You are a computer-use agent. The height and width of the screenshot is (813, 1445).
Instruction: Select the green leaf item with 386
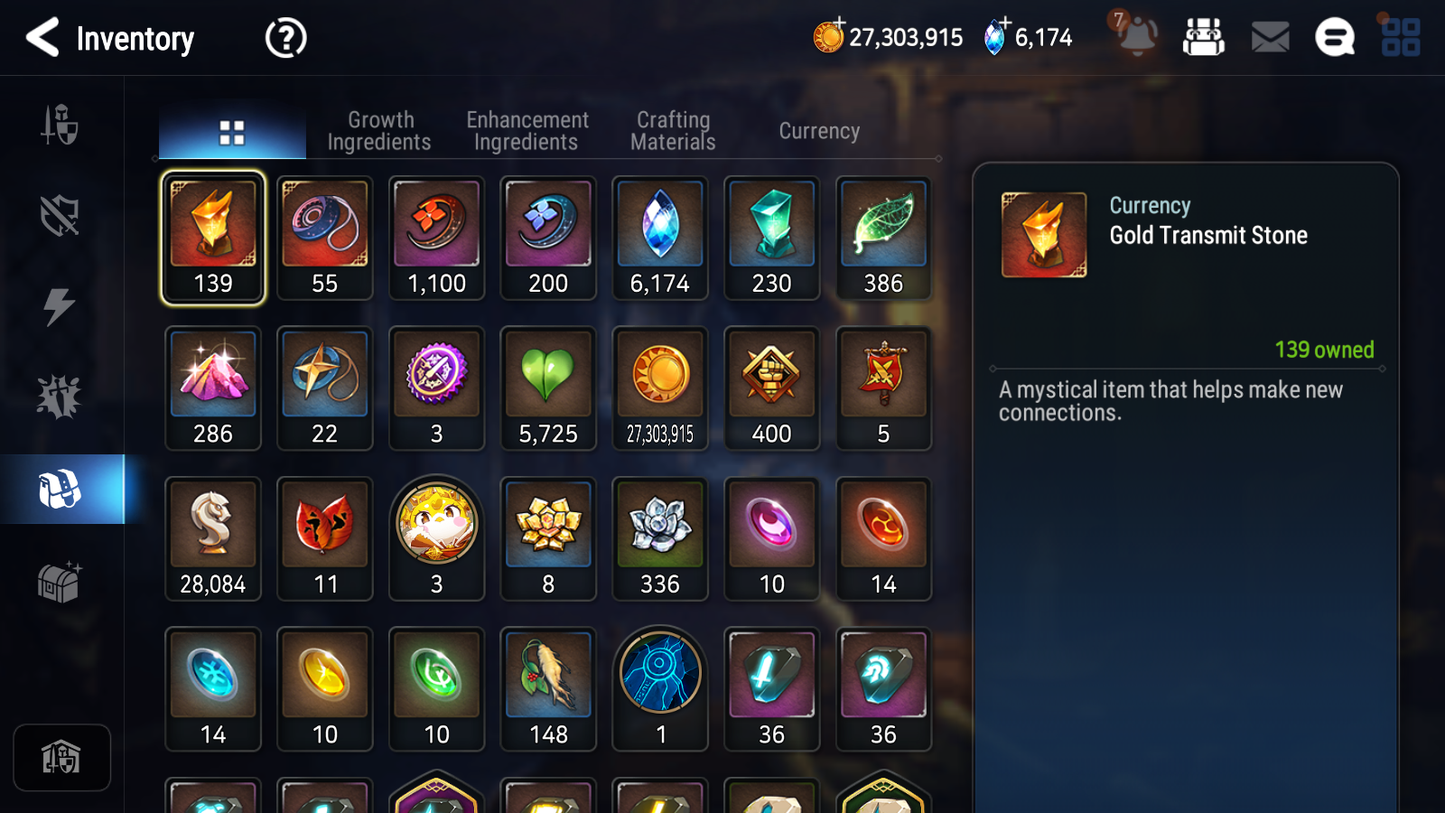(x=883, y=239)
